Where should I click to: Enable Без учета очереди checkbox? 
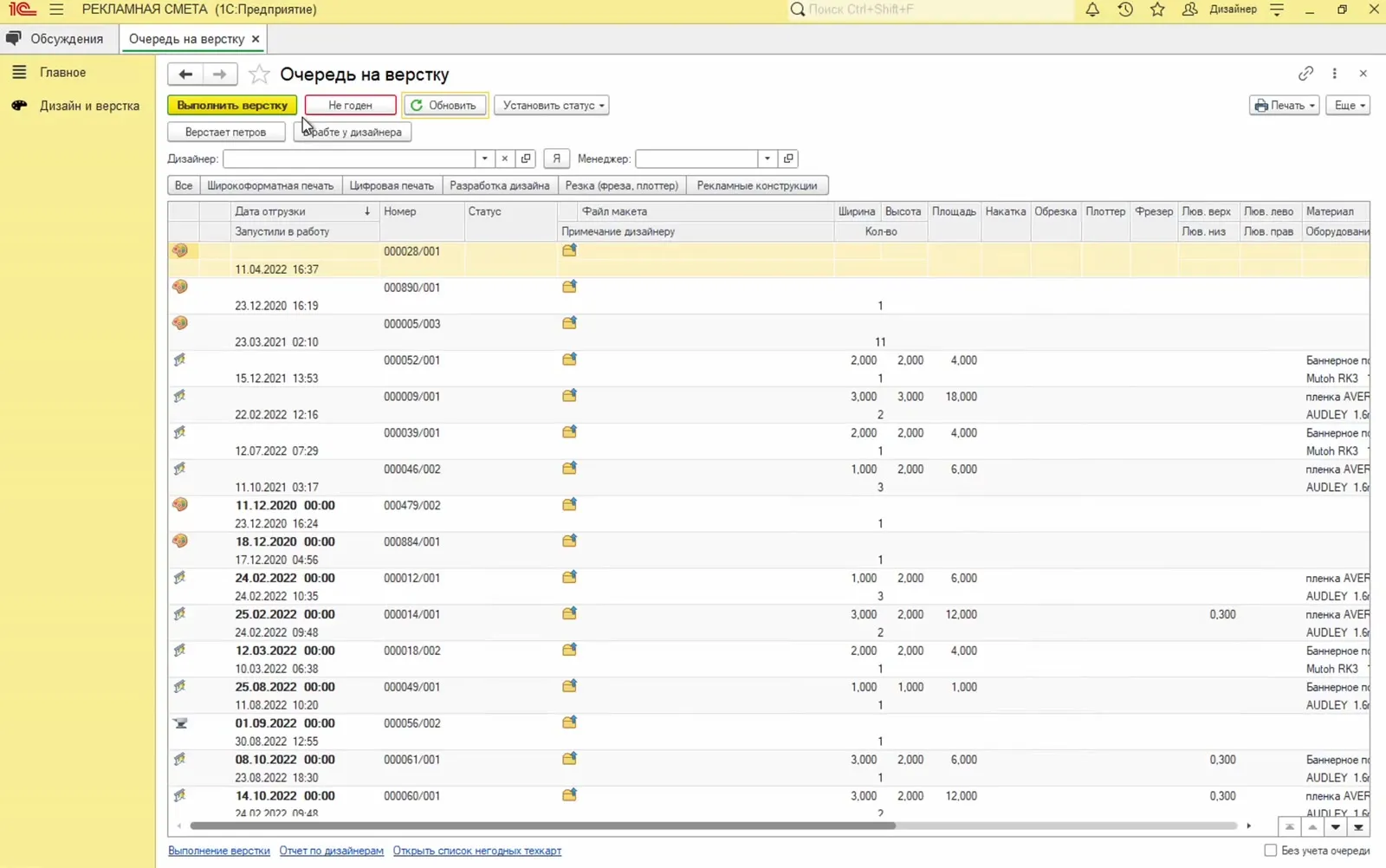pos(1270,851)
